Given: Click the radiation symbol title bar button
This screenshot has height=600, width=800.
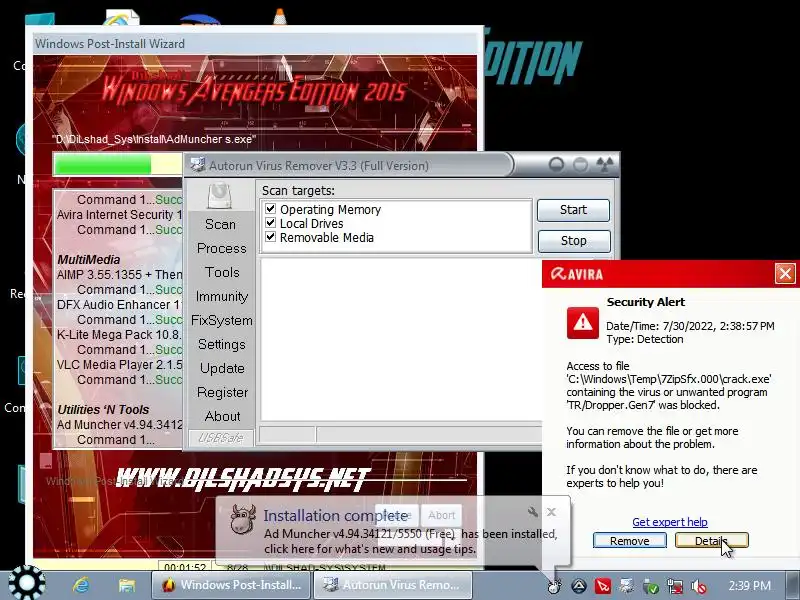Looking at the screenshot, I should [x=605, y=164].
